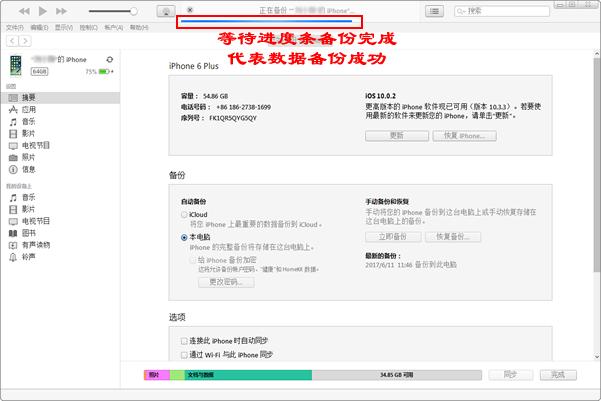
Task: Click the iOS 10.0.2 version label
Action: tap(380, 96)
